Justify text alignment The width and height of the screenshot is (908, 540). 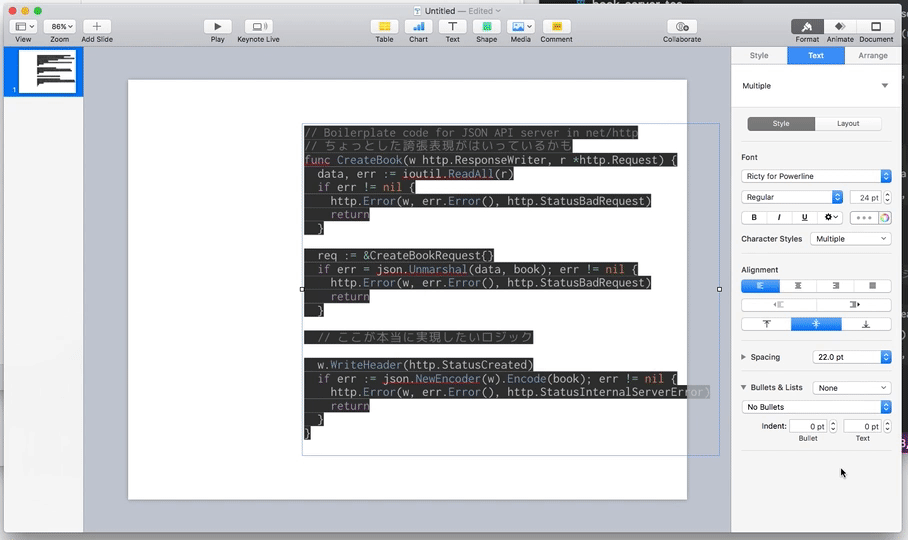click(873, 286)
